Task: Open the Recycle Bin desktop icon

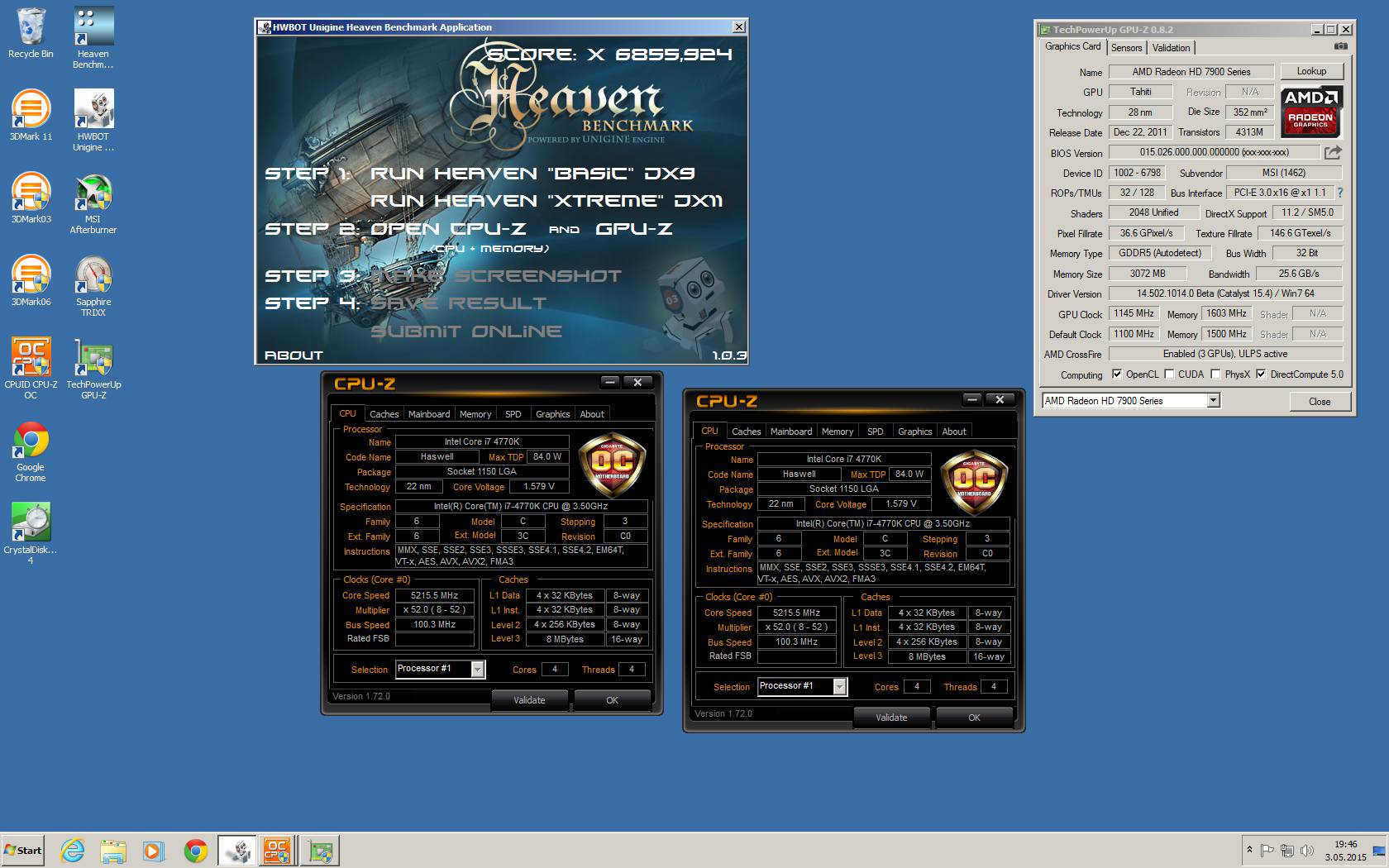Action: 31,34
